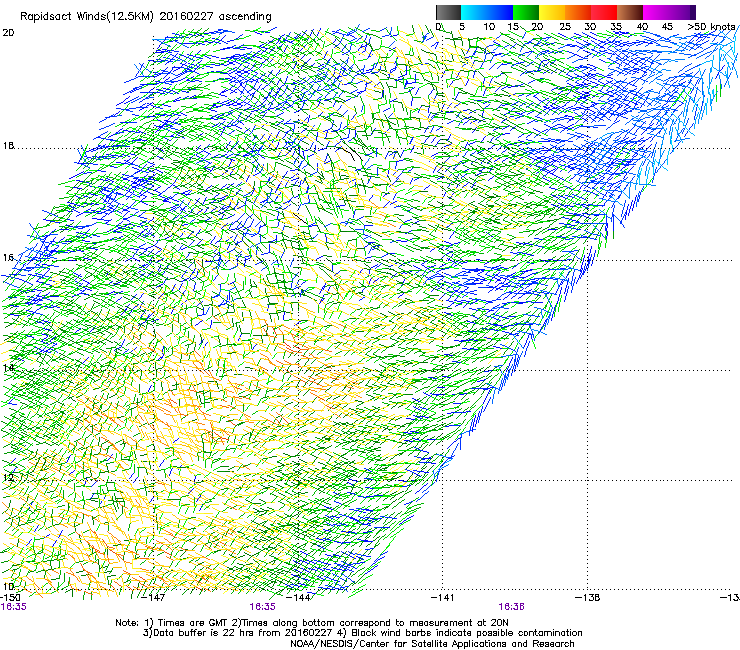
Task: Click the legend value "45"
Action: (667, 27)
